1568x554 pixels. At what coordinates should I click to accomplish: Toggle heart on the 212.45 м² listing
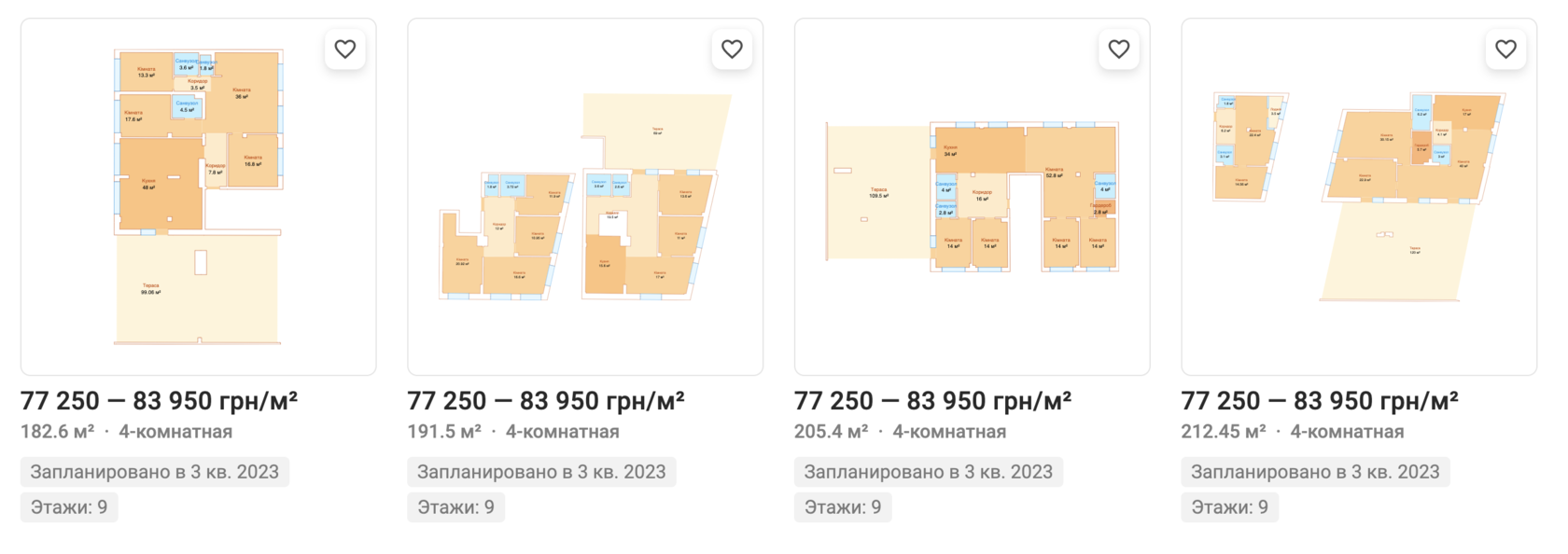pos(1505,49)
